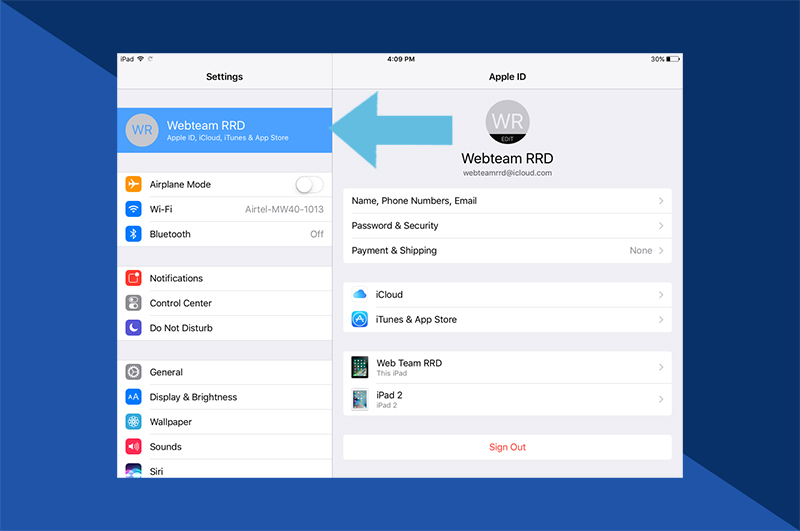
Task: Toggle the Airplane Mode switch
Action: pos(309,184)
